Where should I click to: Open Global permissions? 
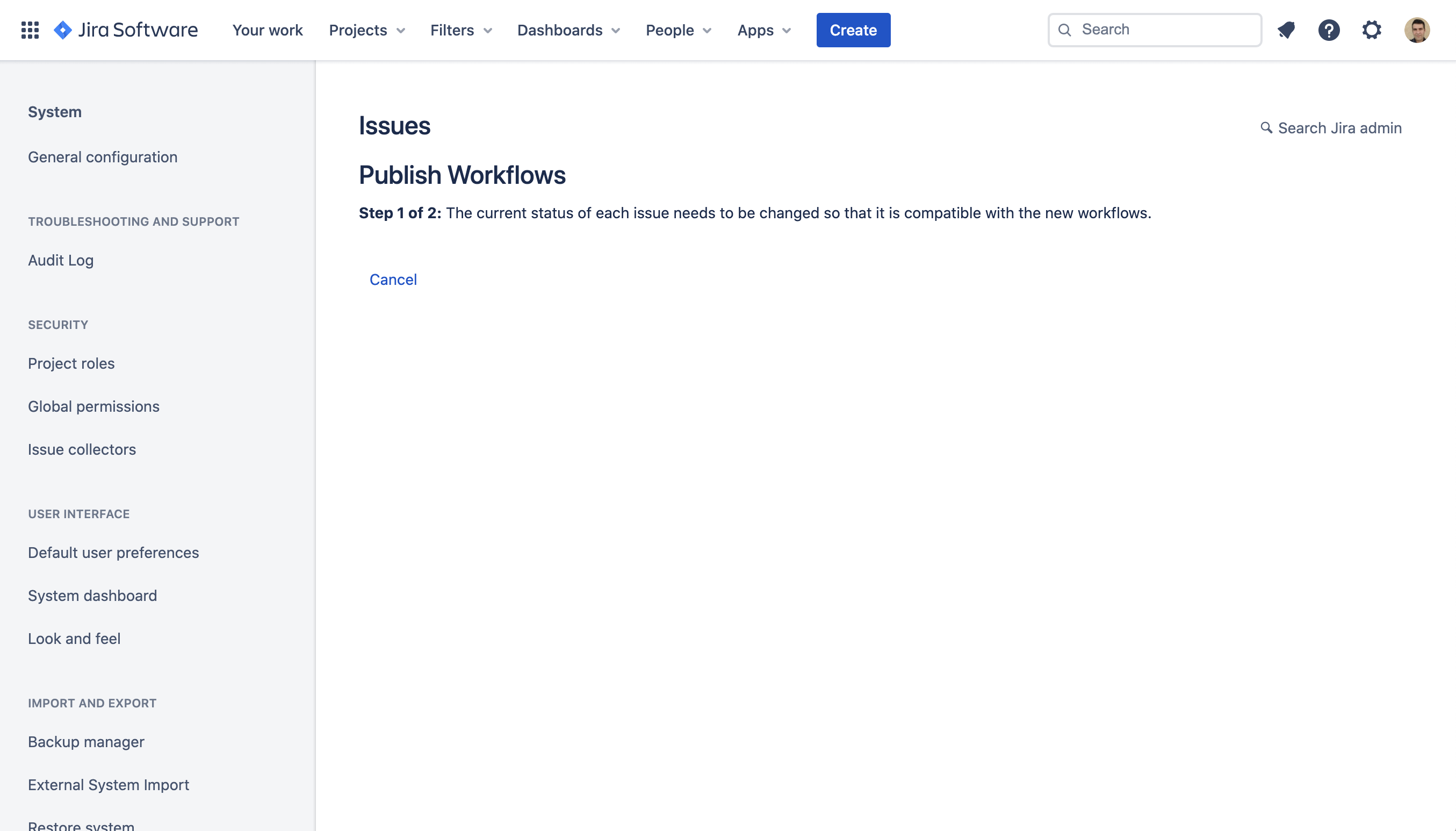coord(93,406)
